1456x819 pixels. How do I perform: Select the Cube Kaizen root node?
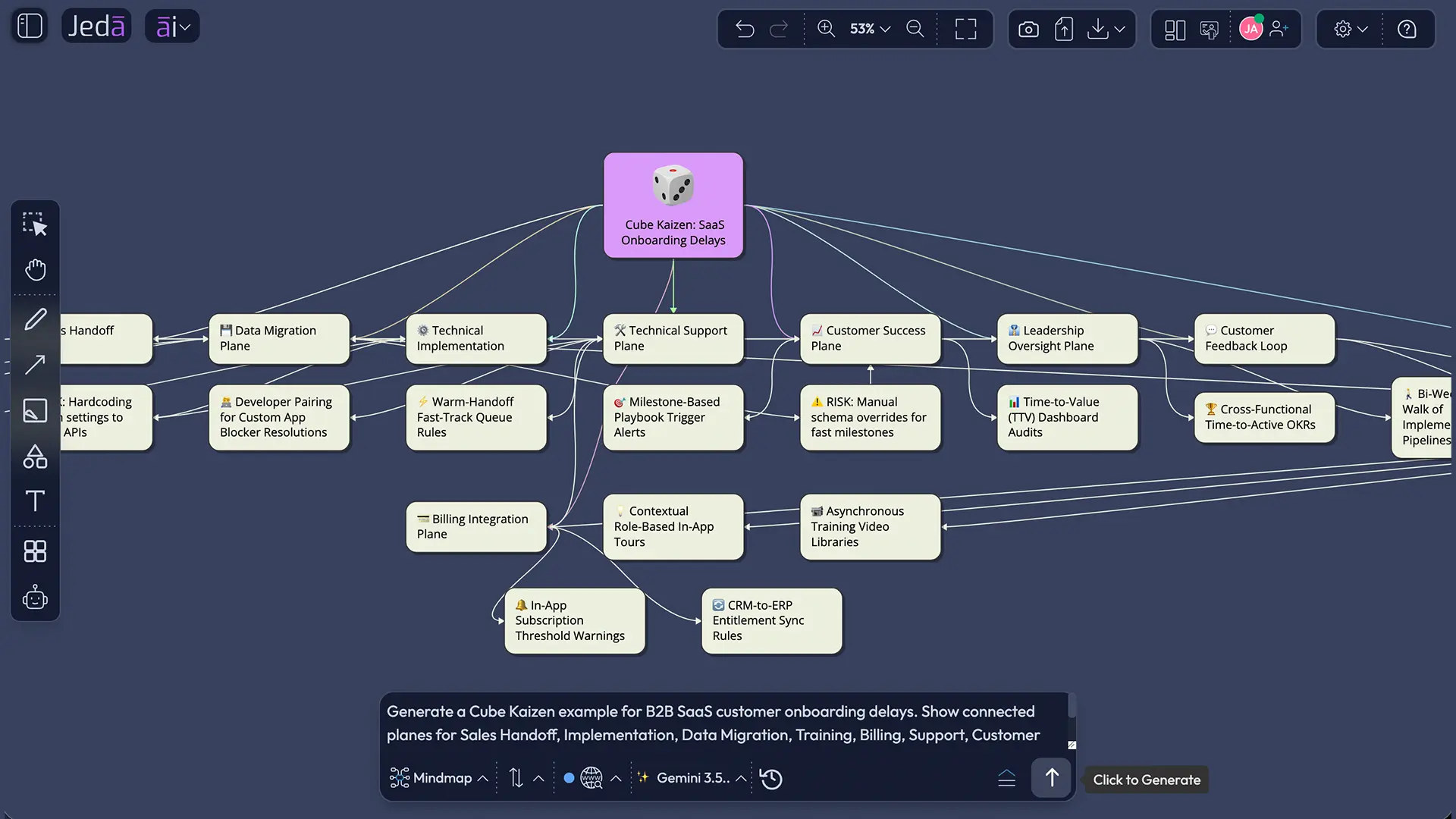click(x=673, y=206)
